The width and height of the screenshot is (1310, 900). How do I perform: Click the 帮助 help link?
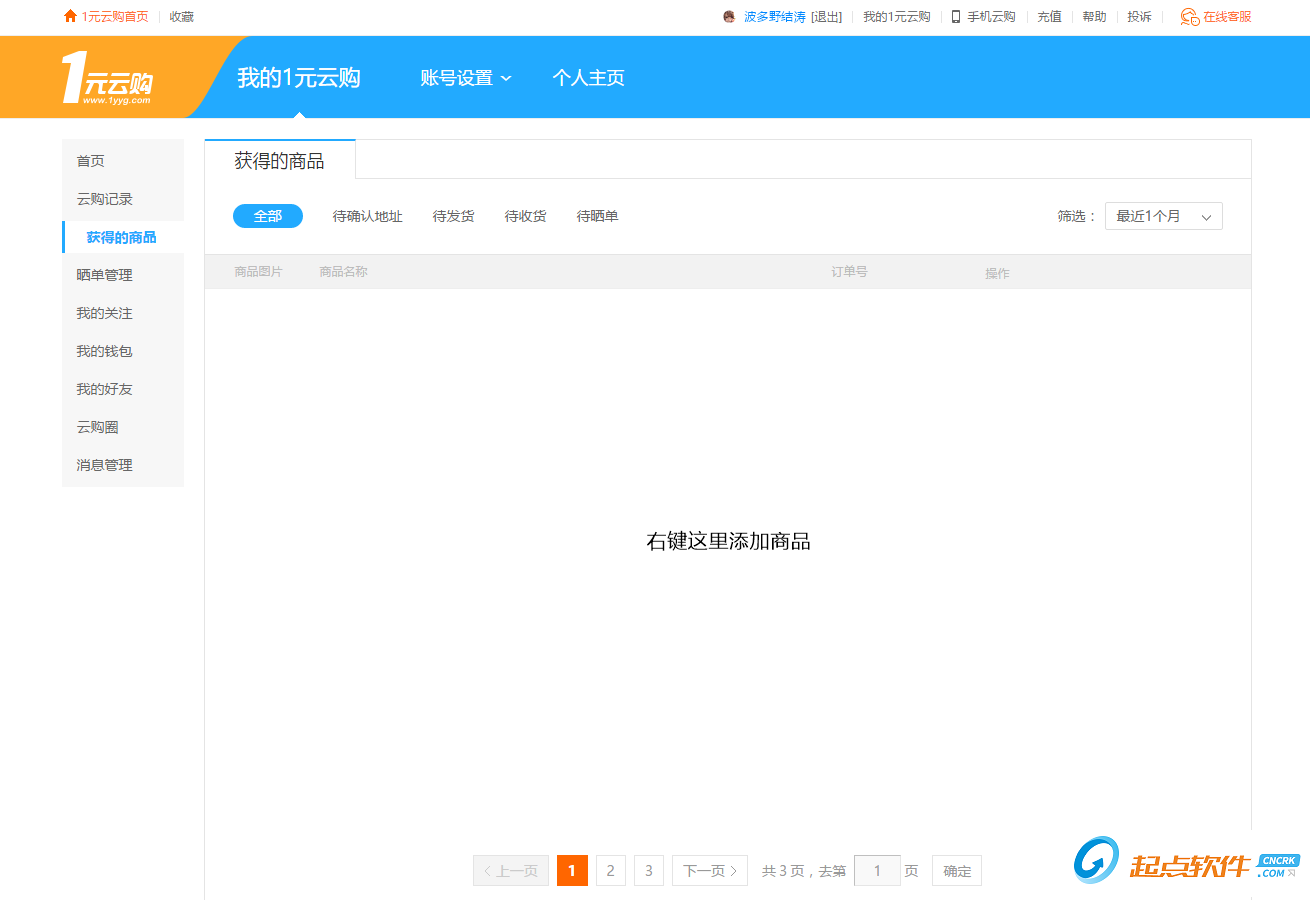click(x=1094, y=16)
